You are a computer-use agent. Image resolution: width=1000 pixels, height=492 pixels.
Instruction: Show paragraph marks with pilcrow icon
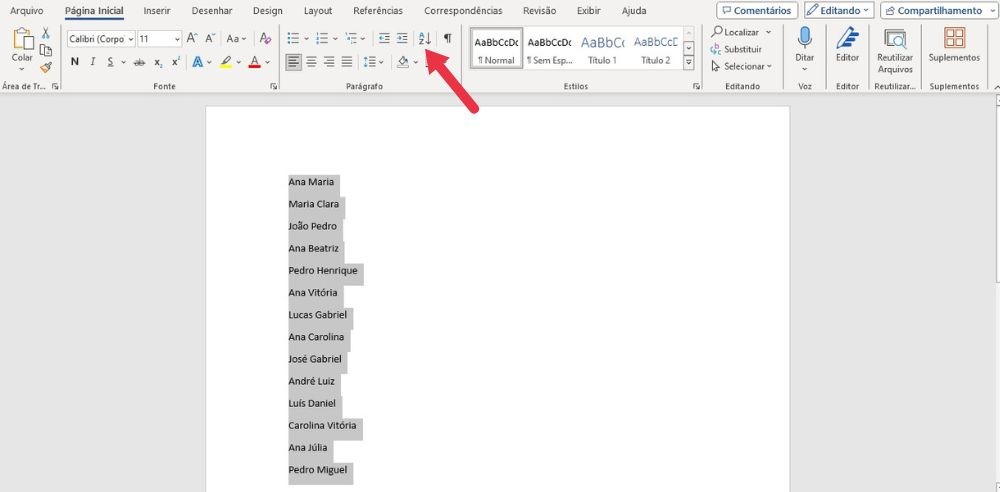click(x=447, y=39)
